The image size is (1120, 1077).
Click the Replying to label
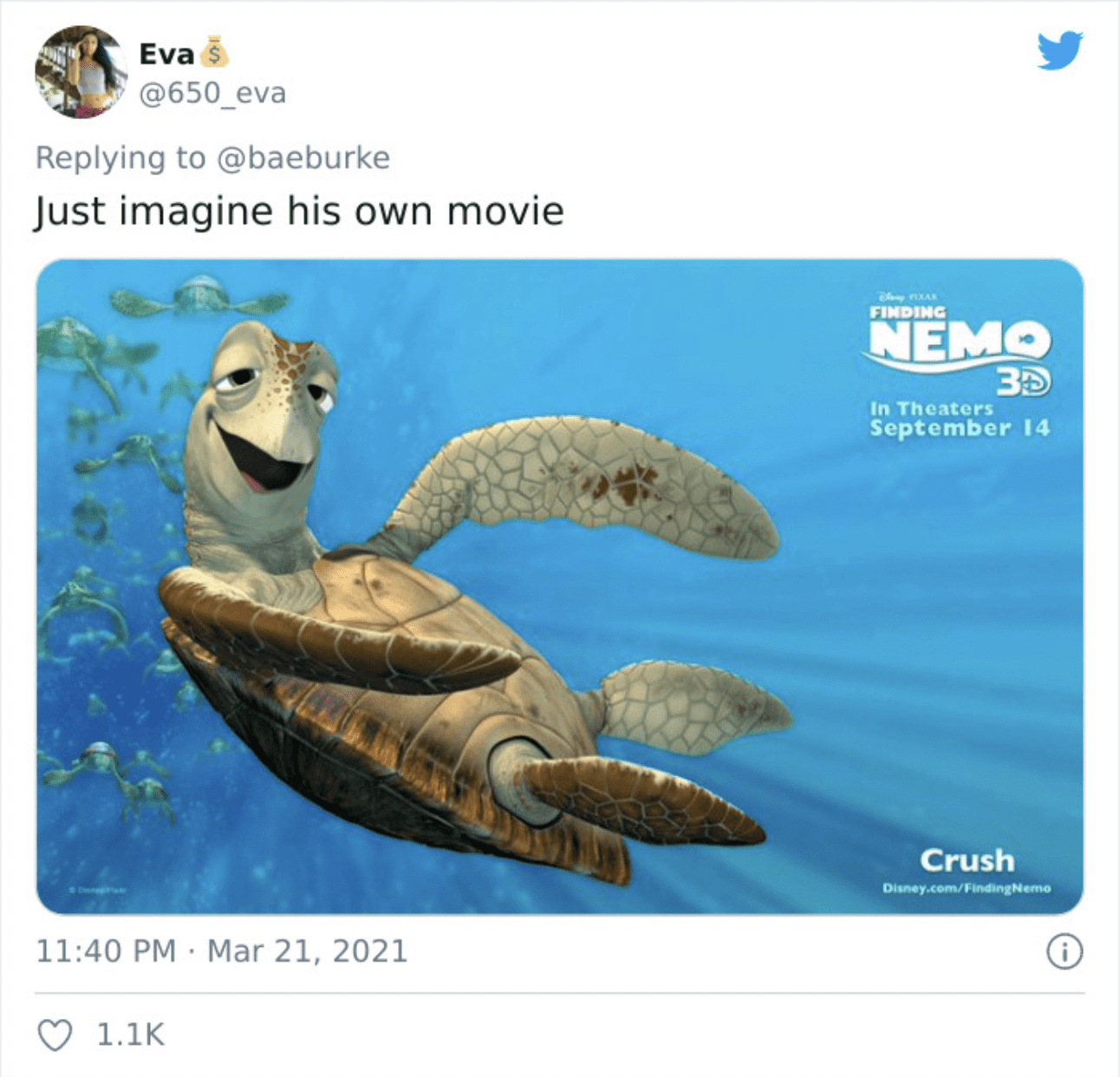pyautogui.click(x=120, y=158)
